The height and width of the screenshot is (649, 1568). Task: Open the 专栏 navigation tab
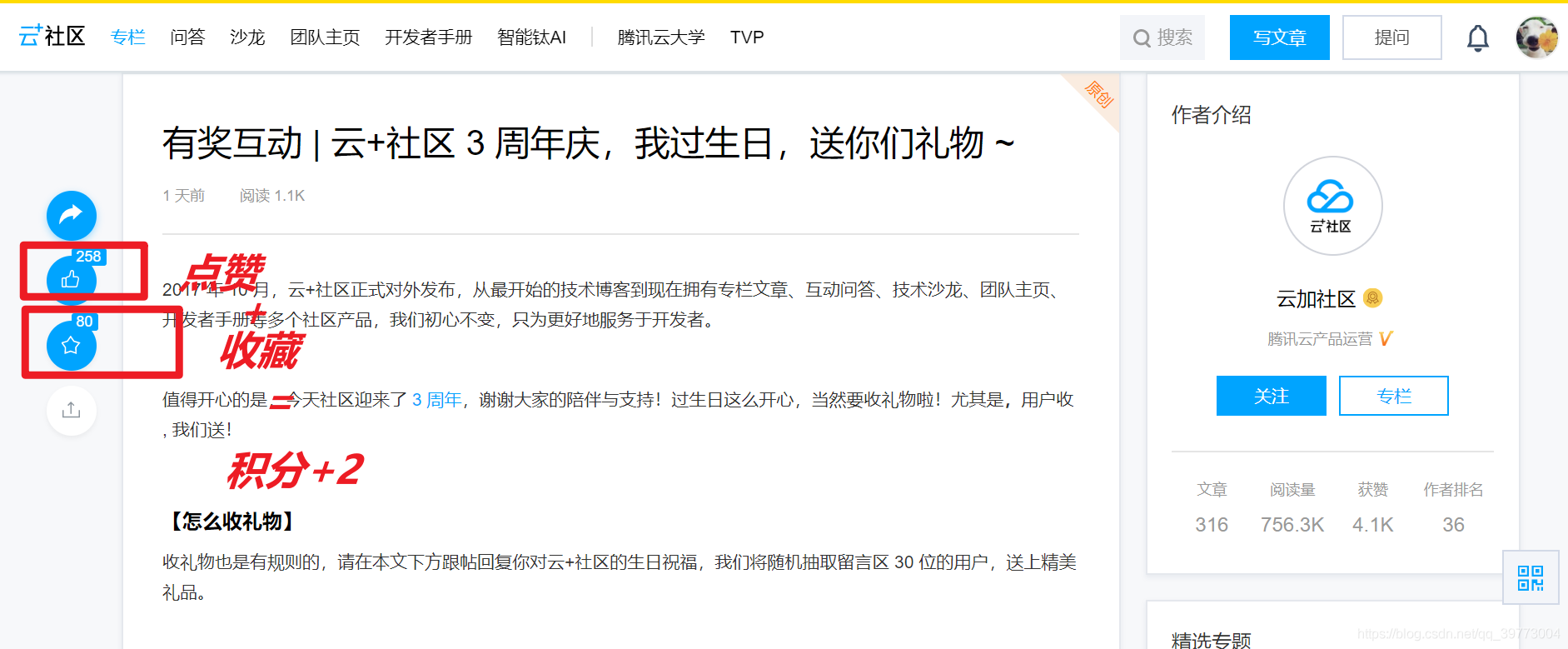pos(127,37)
